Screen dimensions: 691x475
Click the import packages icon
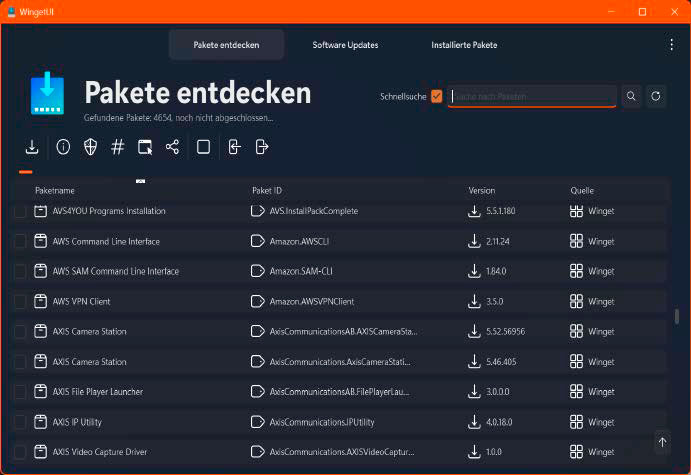coord(234,147)
